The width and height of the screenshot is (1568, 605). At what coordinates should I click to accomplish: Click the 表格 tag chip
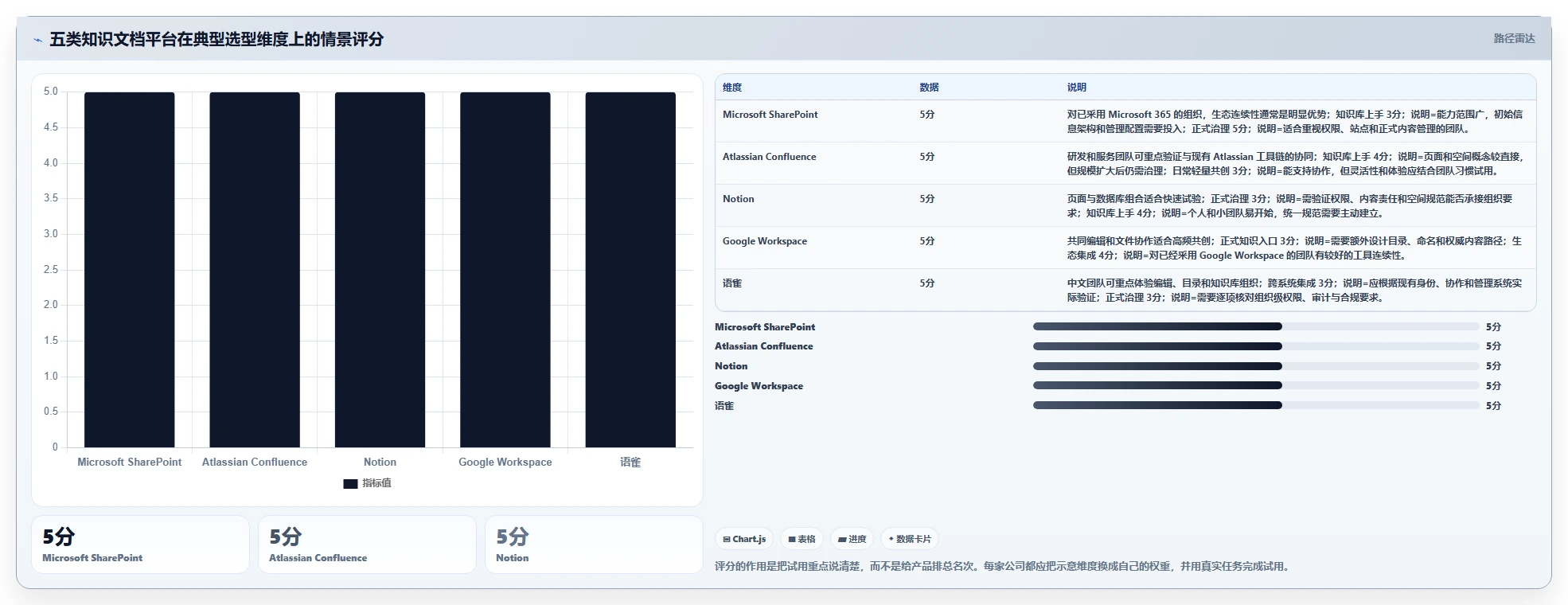coord(802,539)
